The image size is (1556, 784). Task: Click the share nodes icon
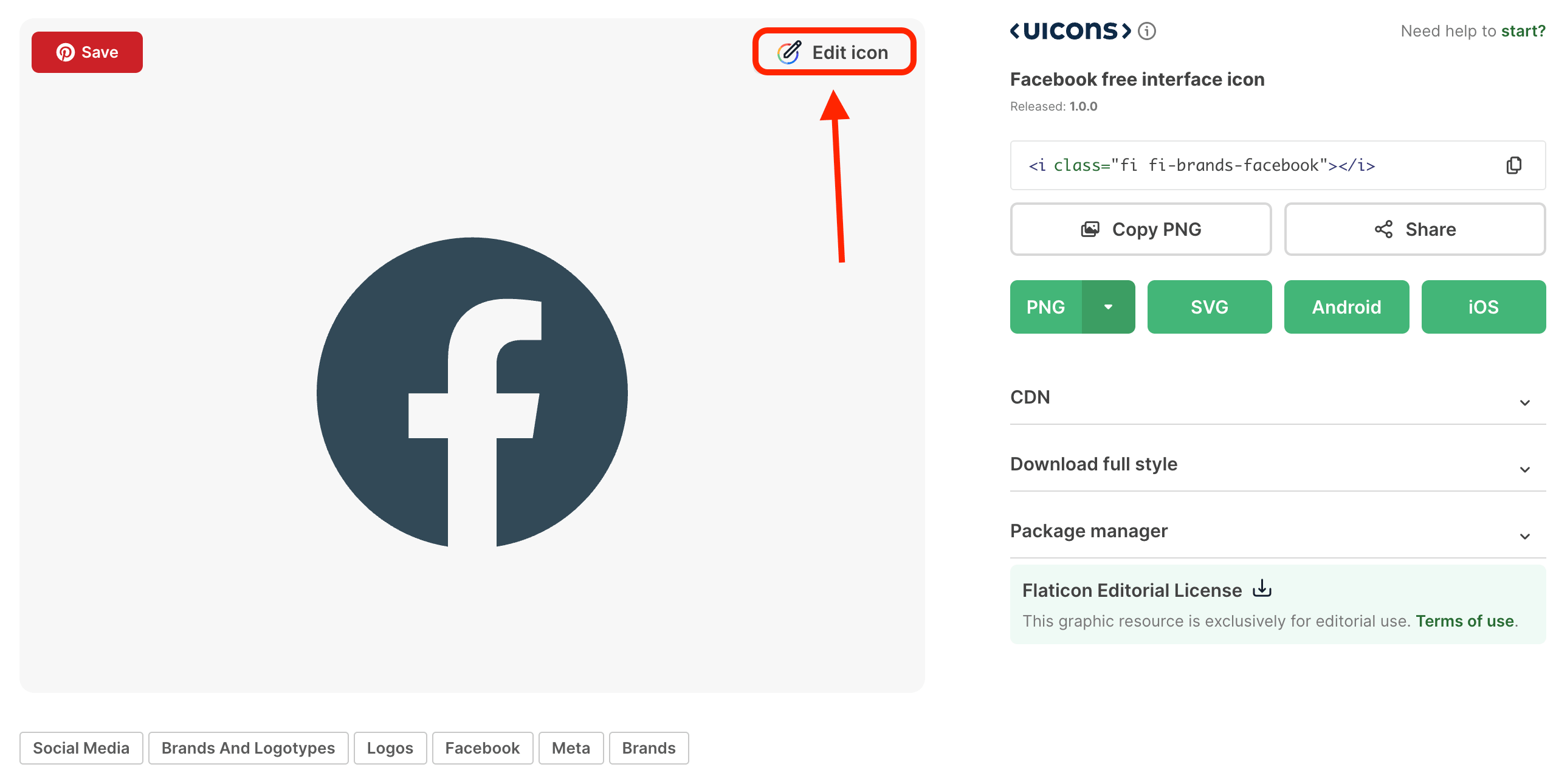1384,229
